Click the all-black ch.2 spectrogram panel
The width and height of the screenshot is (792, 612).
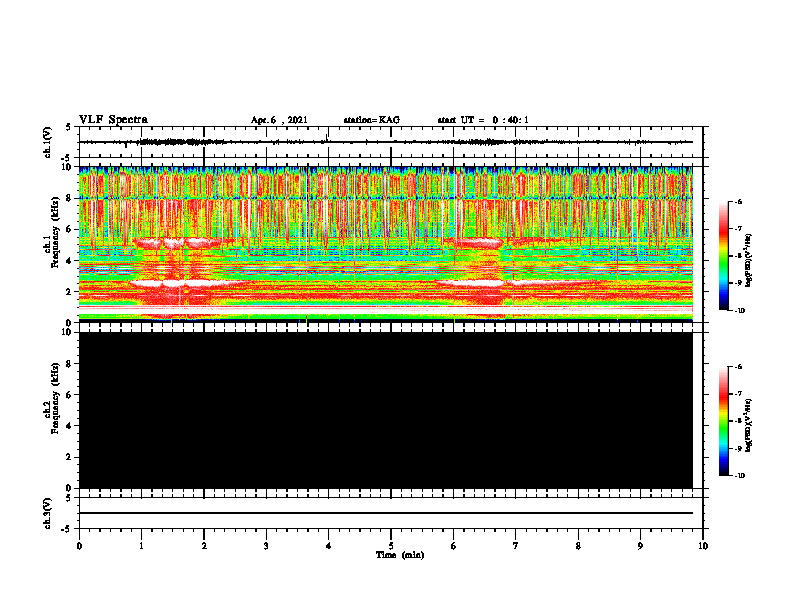click(386, 410)
